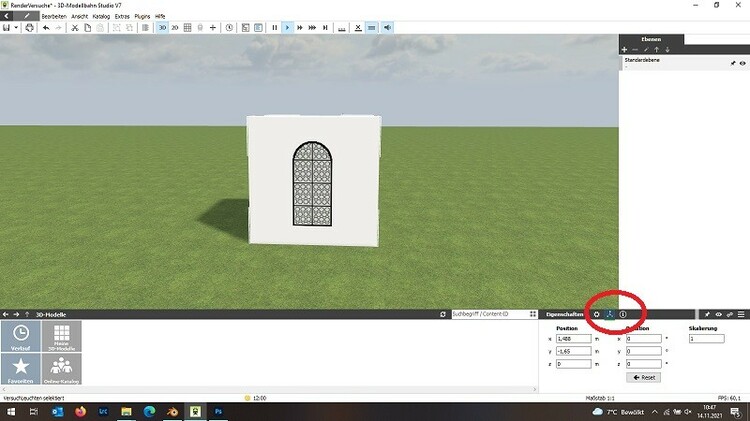
Task: Navigate back in the 3D-Modelle catalog
Action: click(6, 314)
